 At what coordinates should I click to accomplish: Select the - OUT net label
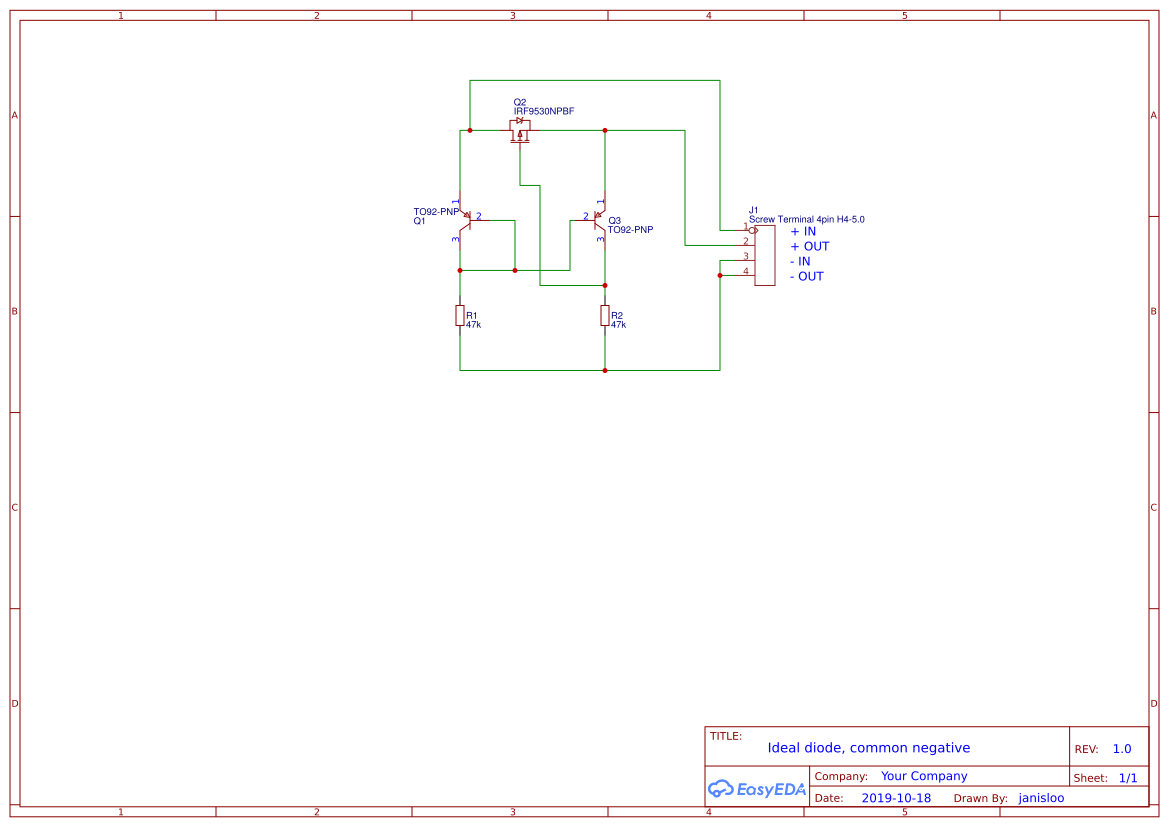click(807, 276)
